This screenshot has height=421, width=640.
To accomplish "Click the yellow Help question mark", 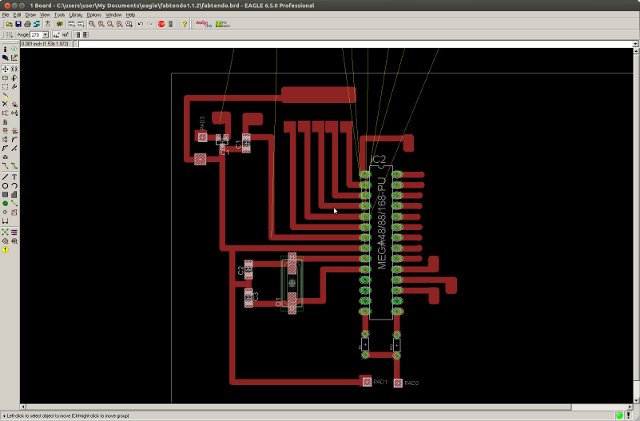I will click(184, 24).
